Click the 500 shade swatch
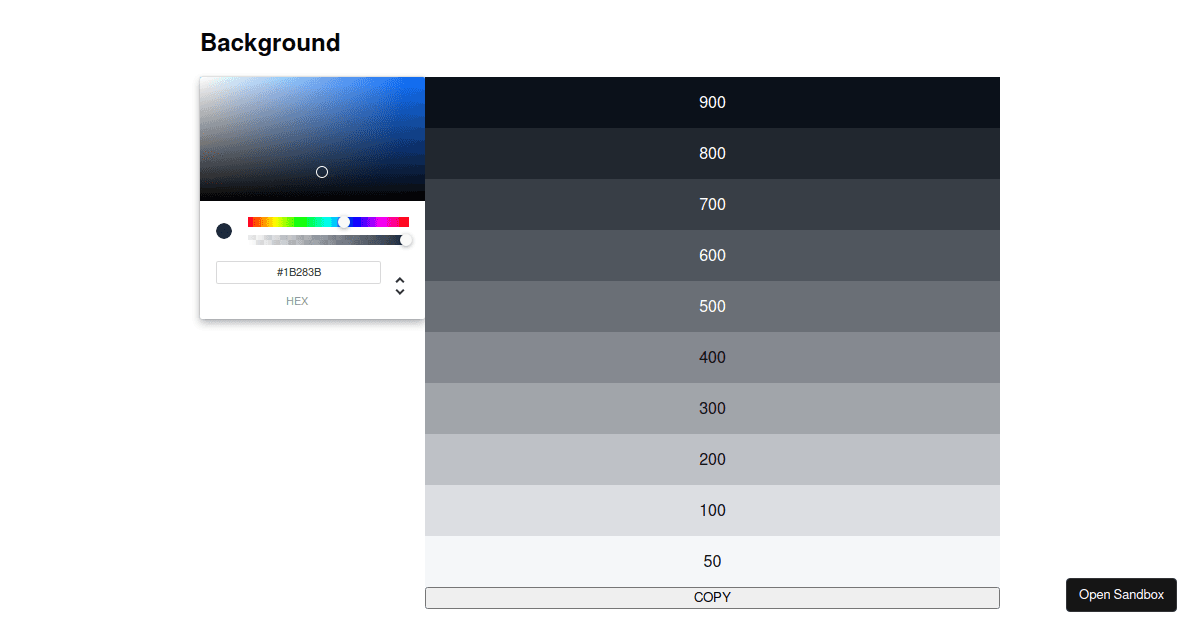 click(x=712, y=306)
